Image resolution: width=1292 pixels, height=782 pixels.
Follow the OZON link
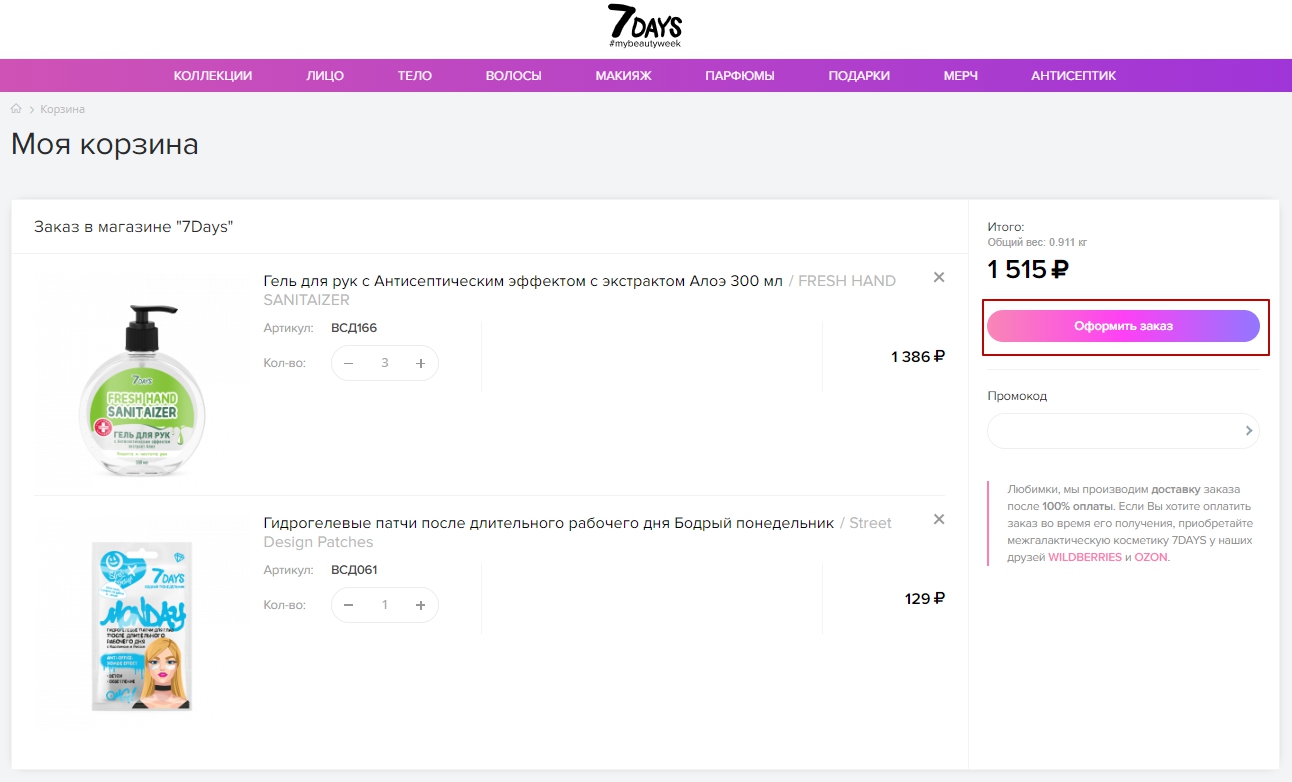1151,558
